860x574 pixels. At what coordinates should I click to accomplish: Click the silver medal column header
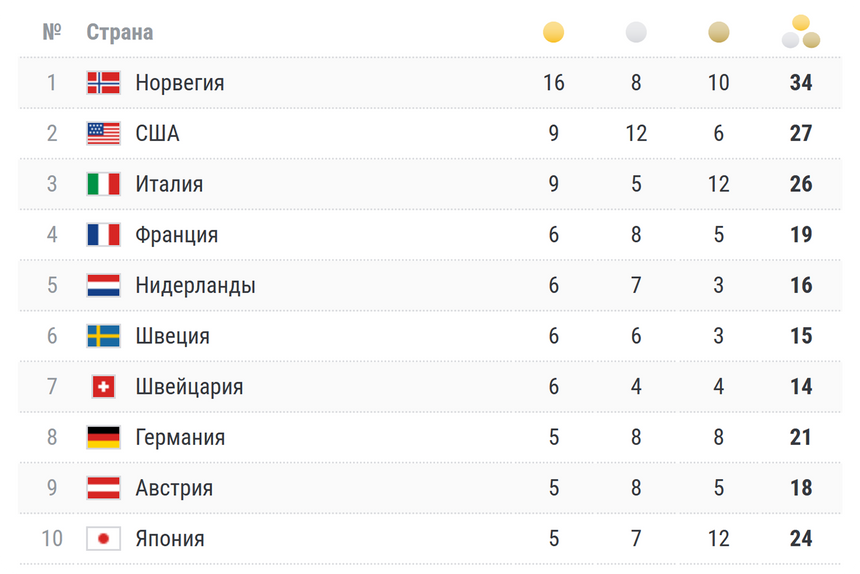[636, 33]
